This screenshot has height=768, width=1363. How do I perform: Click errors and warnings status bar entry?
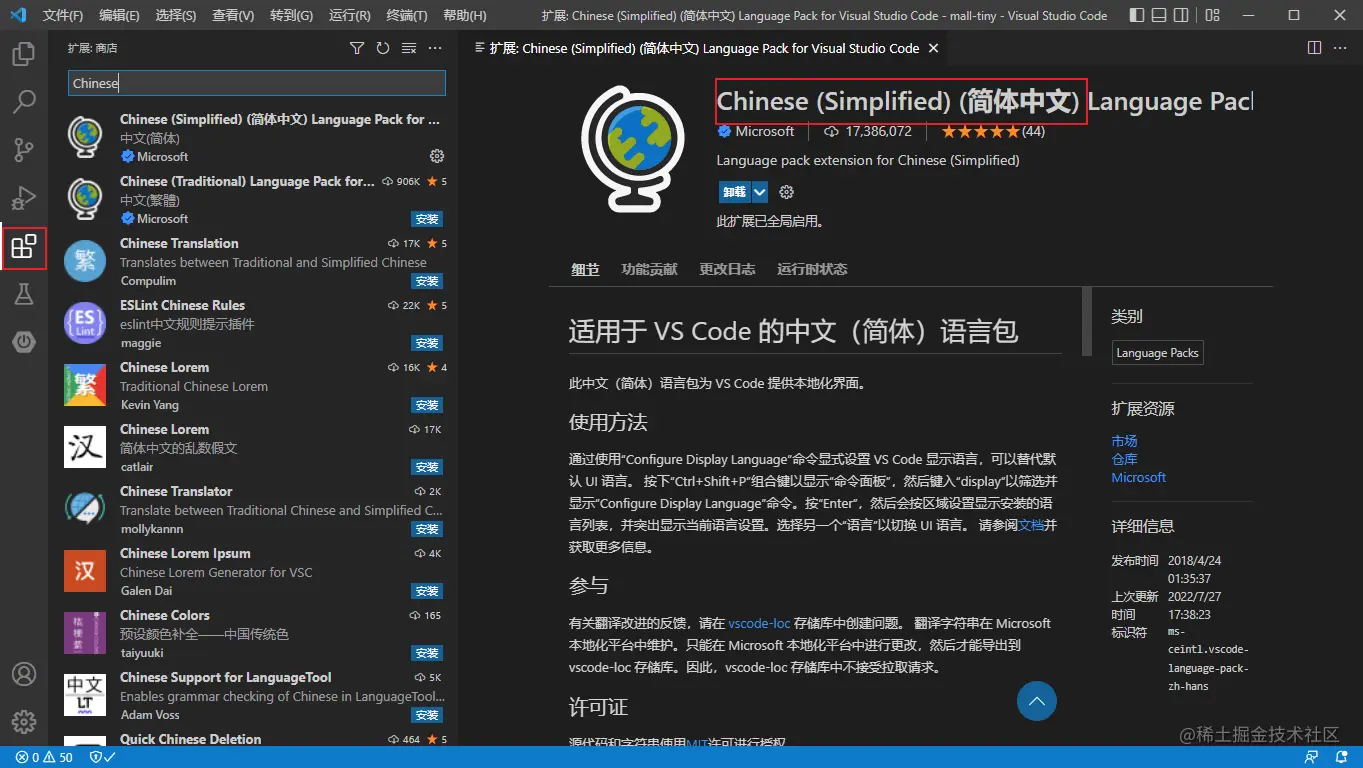[x=44, y=757]
